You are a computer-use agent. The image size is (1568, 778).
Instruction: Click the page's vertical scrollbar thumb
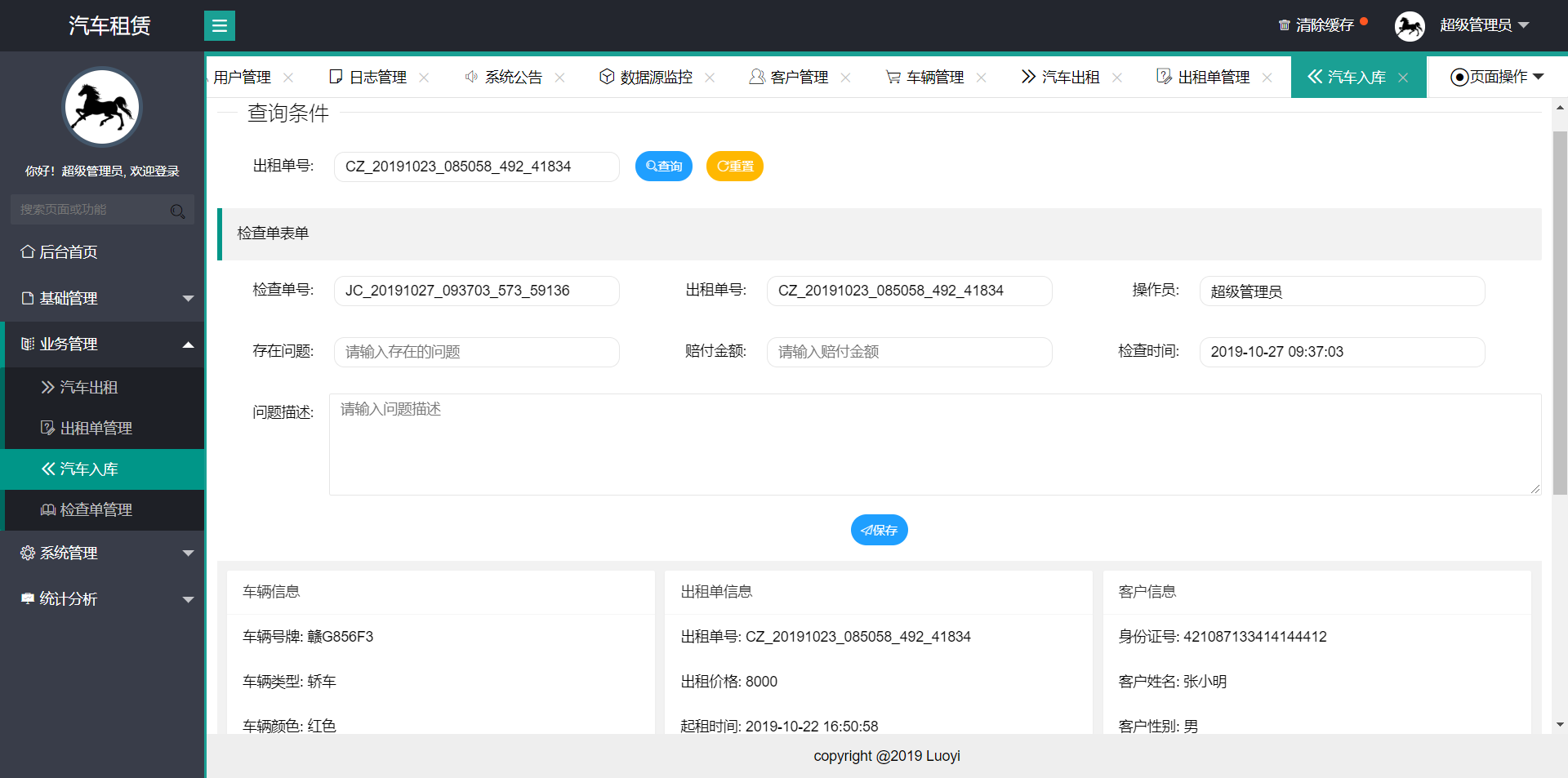1560,313
